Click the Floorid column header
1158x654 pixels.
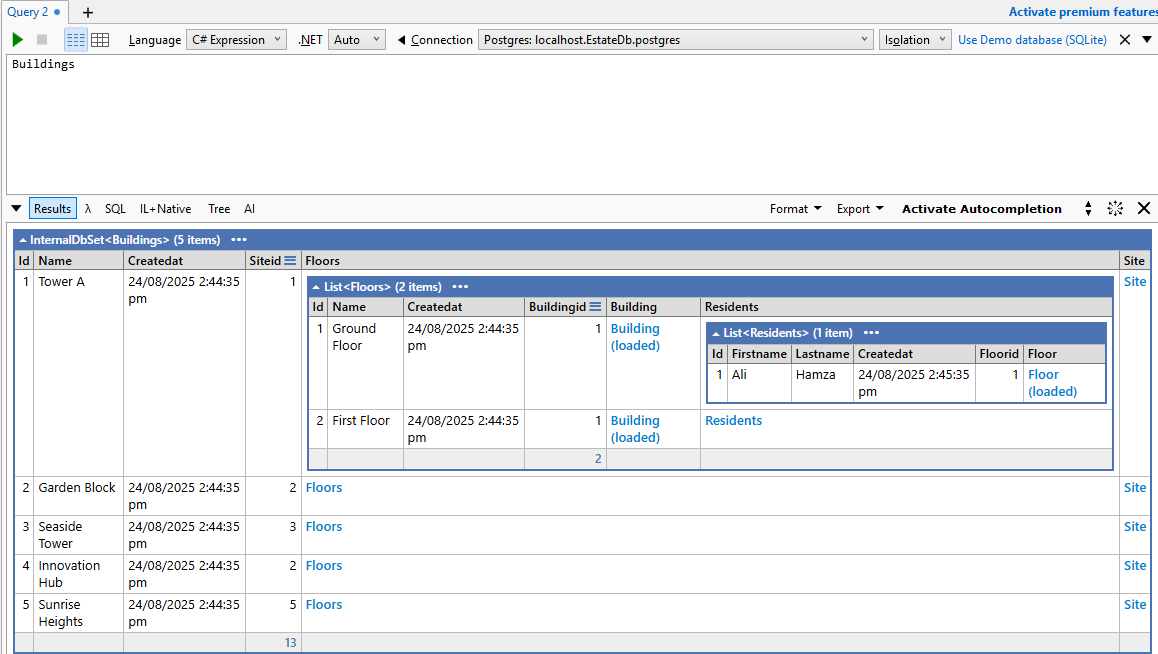click(x=999, y=354)
